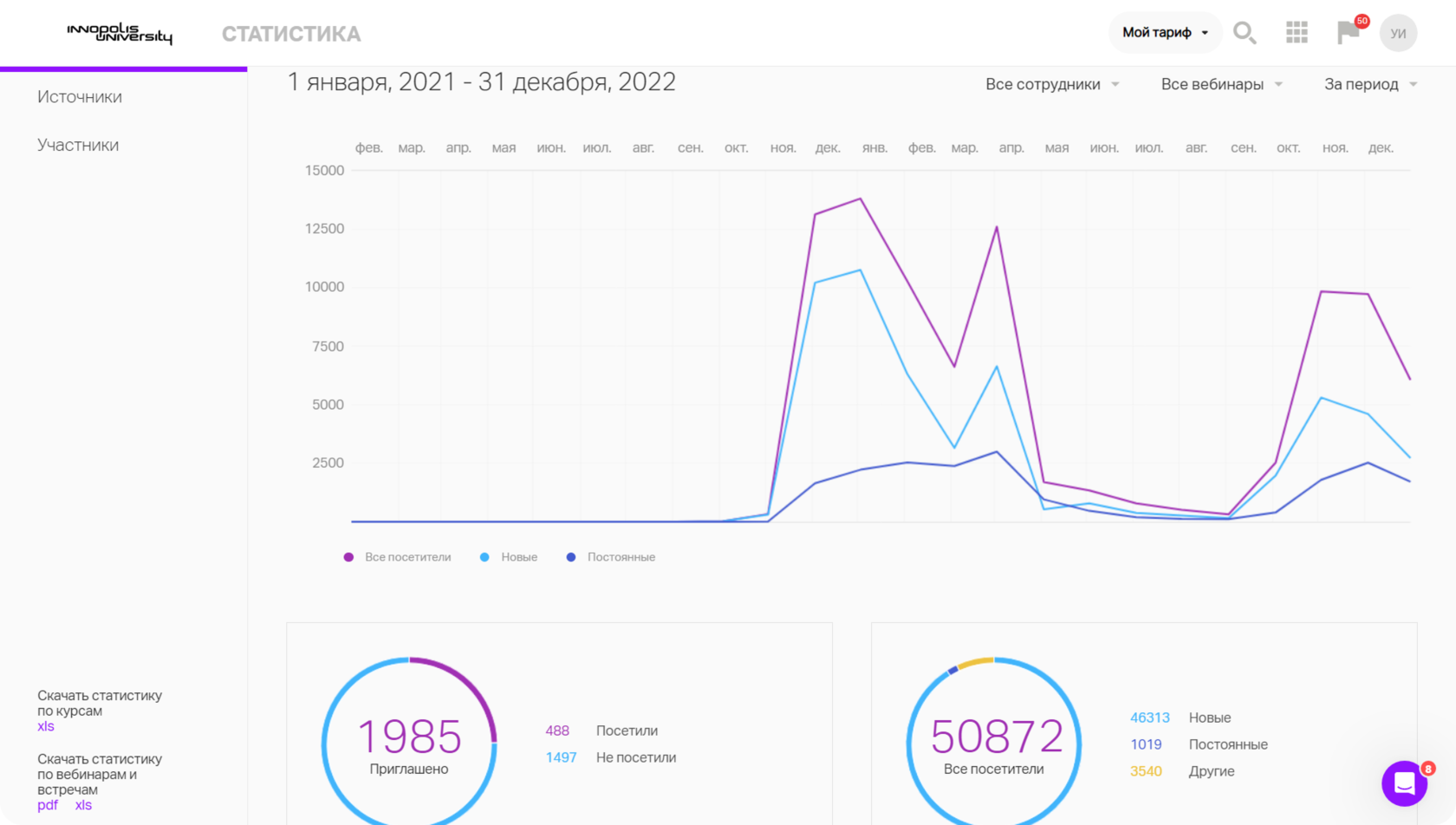The width and height of the screenshot is (1456, 825).
Task: Select the Участники sidebar item
Action: (x=78, y=145)
